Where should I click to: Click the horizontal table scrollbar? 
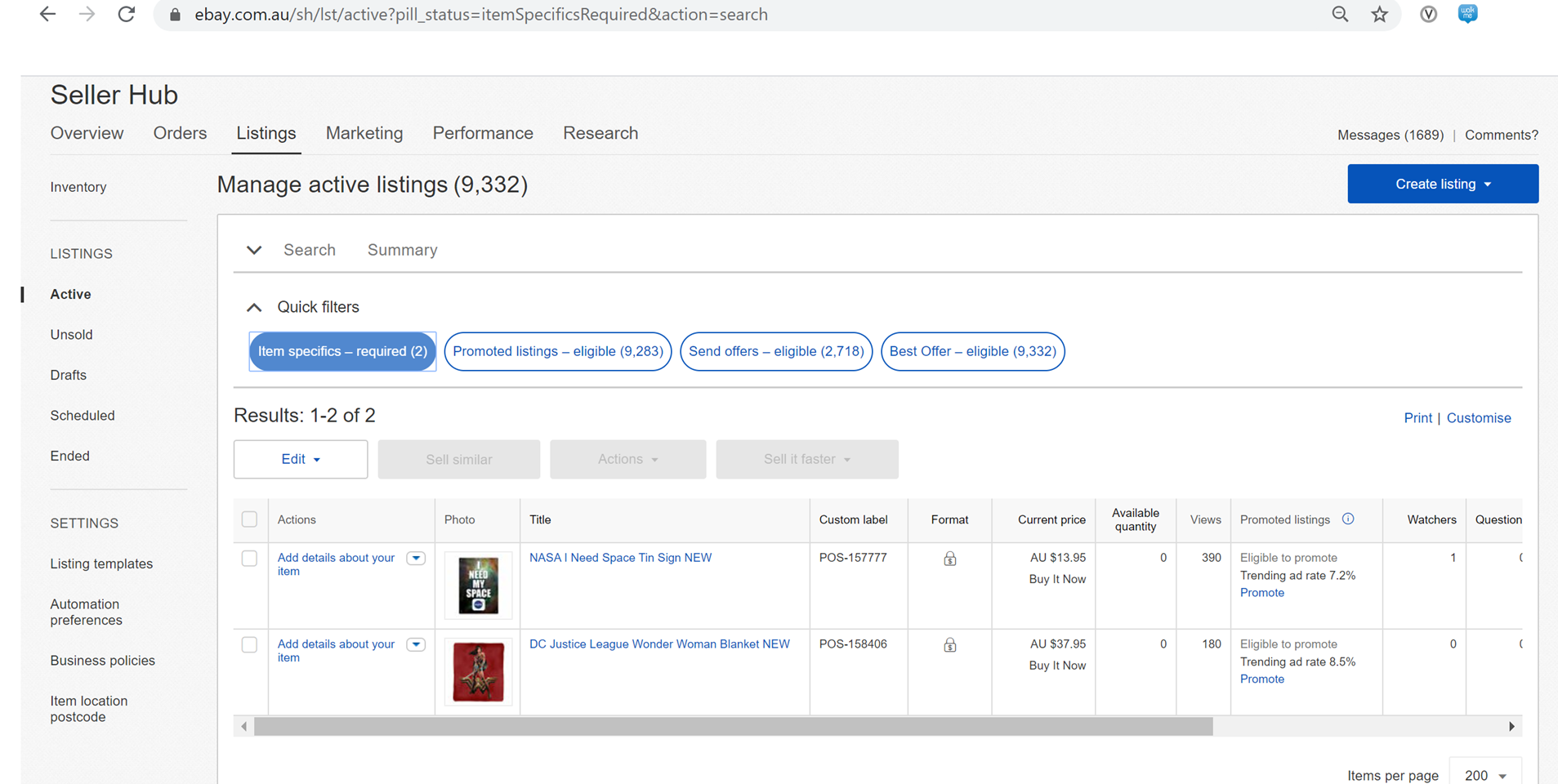coord(733,726)
